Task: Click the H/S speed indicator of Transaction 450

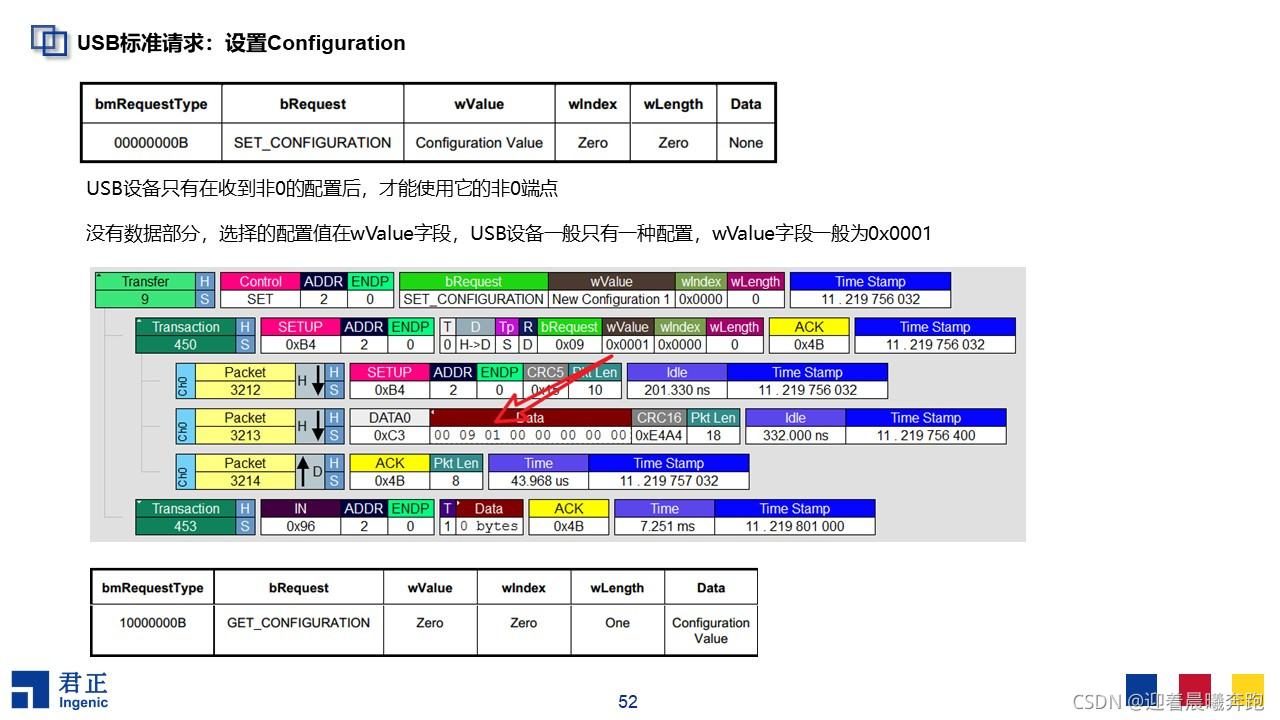Action: pyautogui.click(x=245, y=336)
